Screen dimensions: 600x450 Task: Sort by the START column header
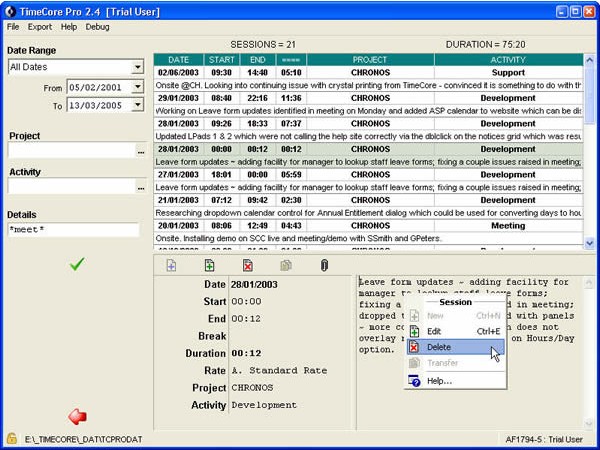[222, 60]
